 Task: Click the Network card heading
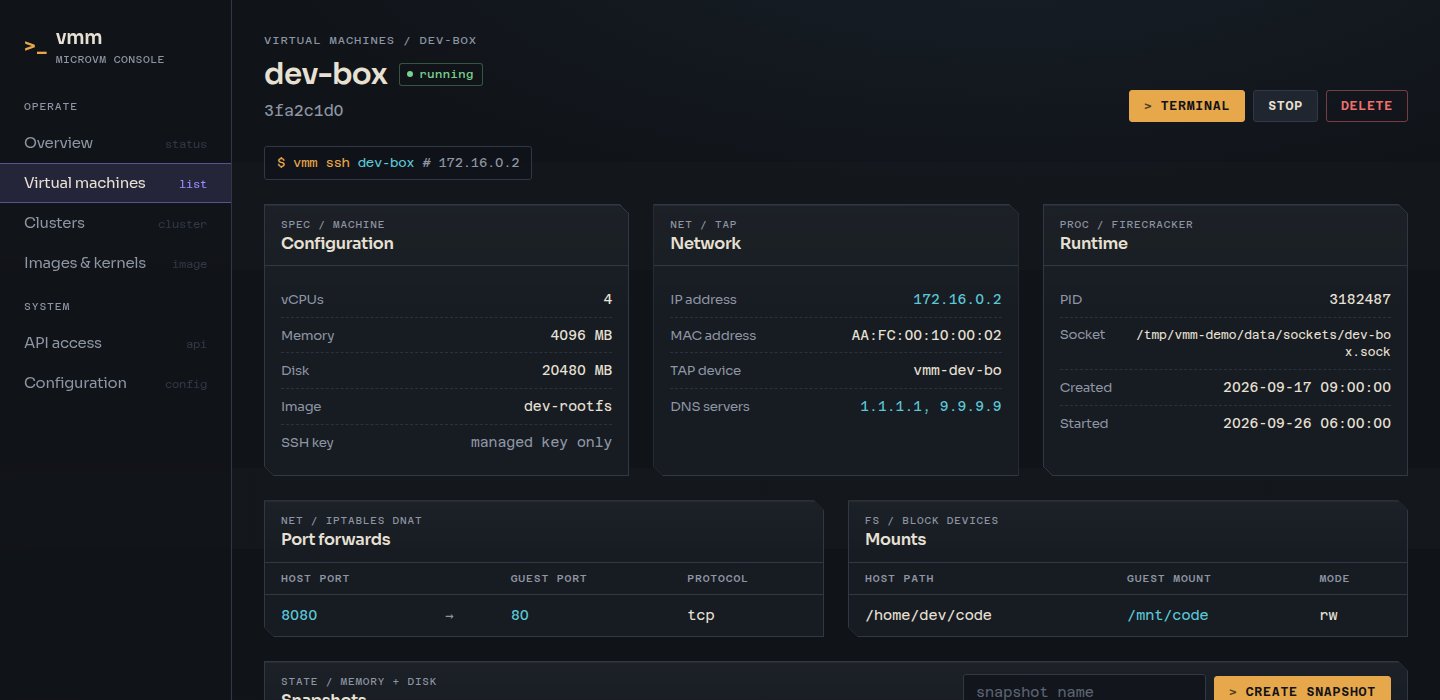click(x=706, y=244)
